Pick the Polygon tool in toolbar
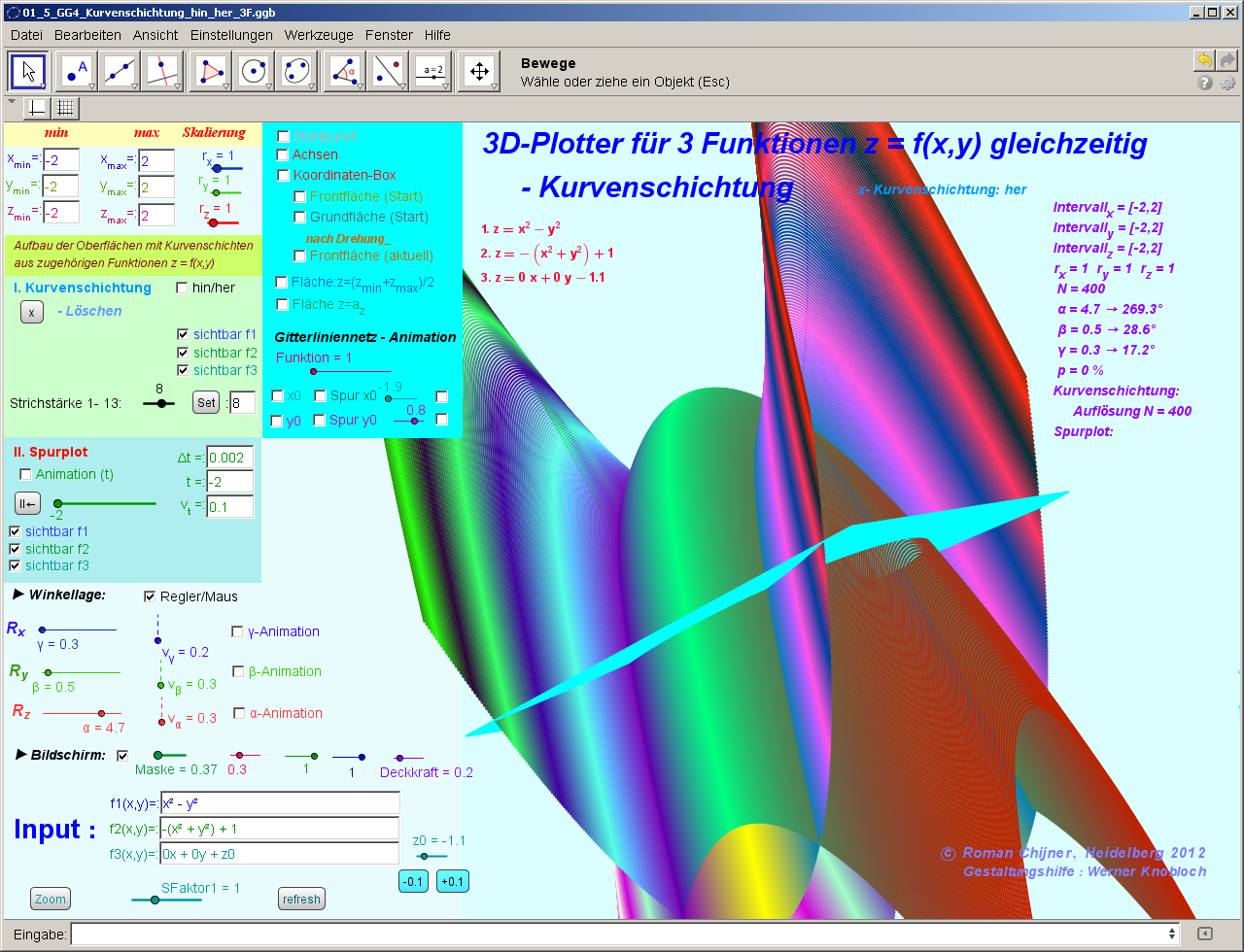The image size is (1244, 952). (x=211, y=72)
